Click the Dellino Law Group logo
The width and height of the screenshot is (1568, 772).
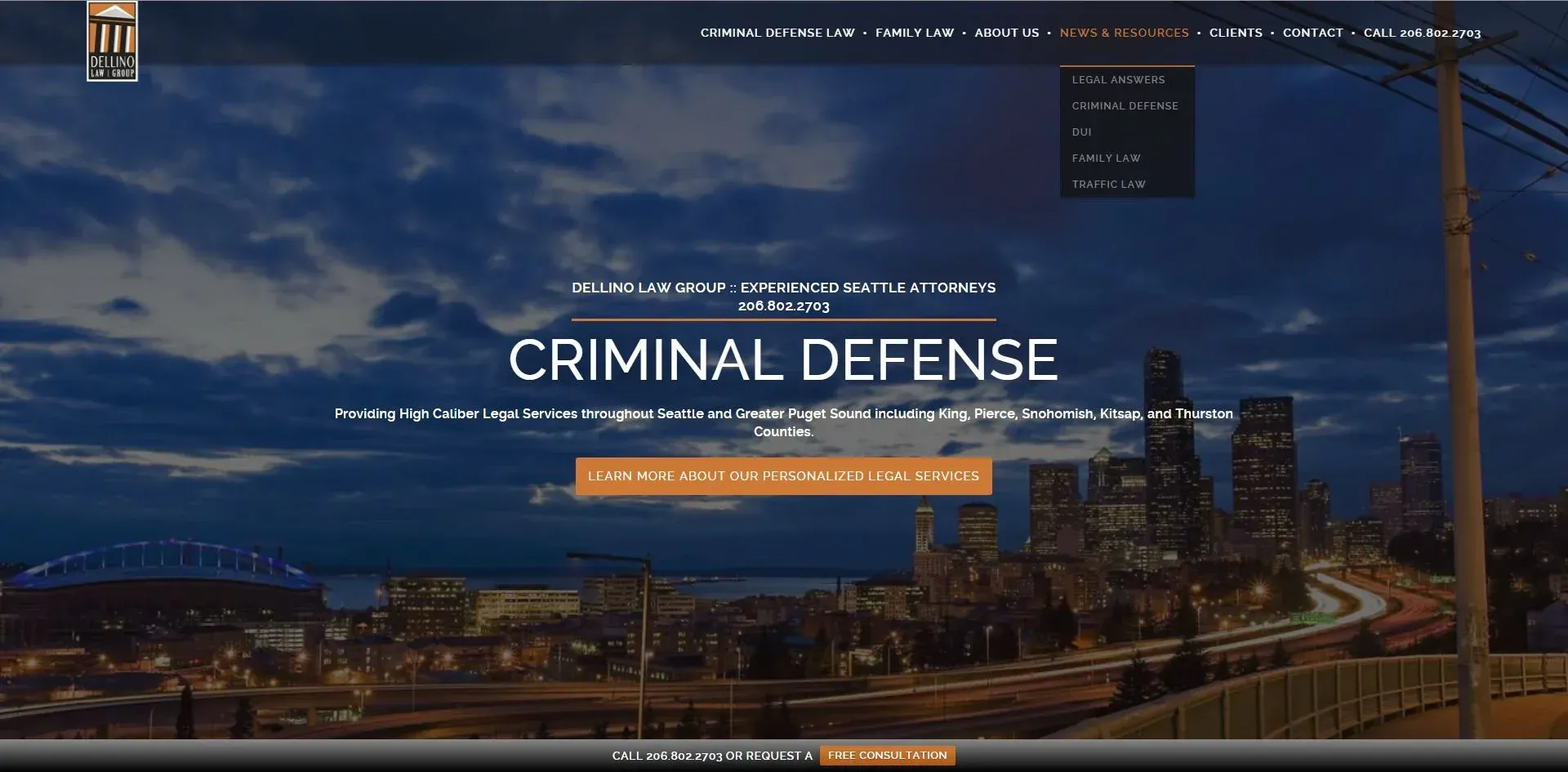(x=114, y=41)
